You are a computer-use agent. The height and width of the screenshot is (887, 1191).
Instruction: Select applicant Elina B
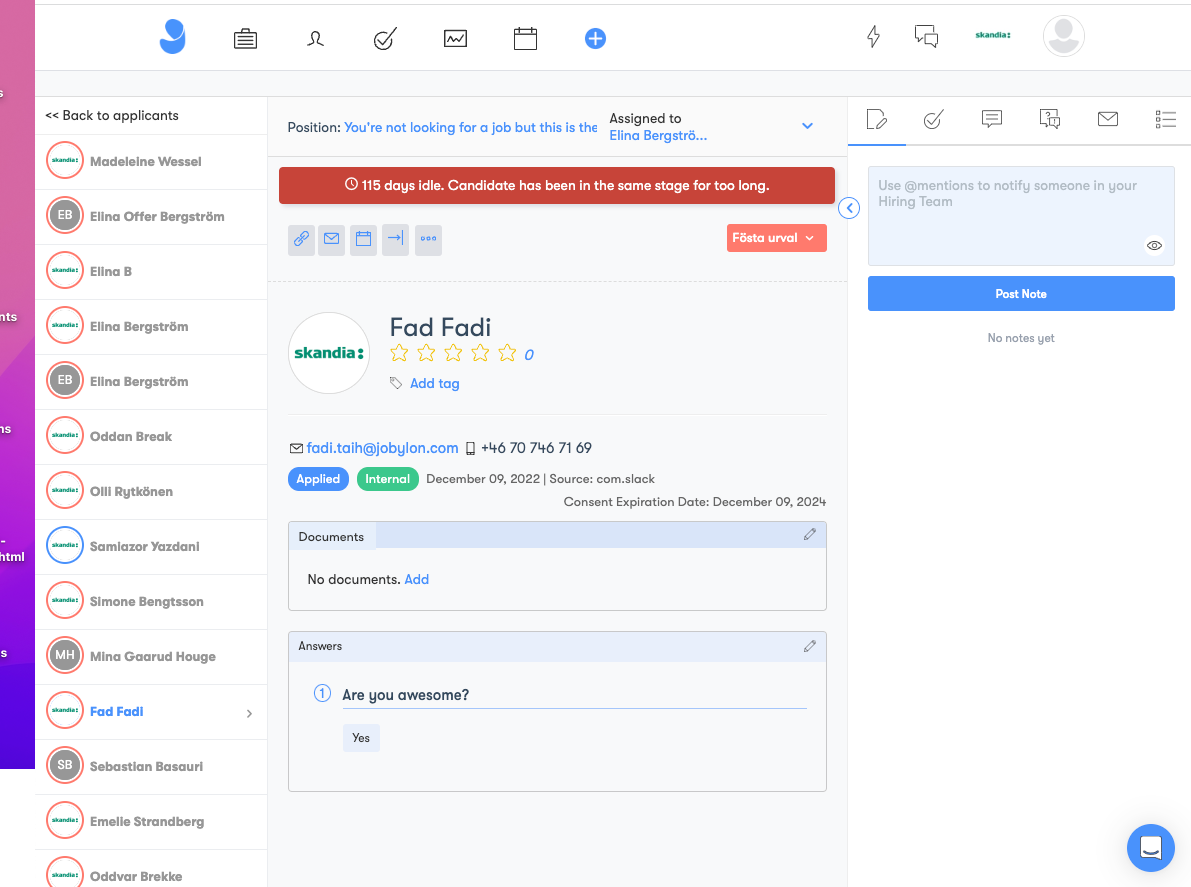pyautogui.click(x=151, y=272)
